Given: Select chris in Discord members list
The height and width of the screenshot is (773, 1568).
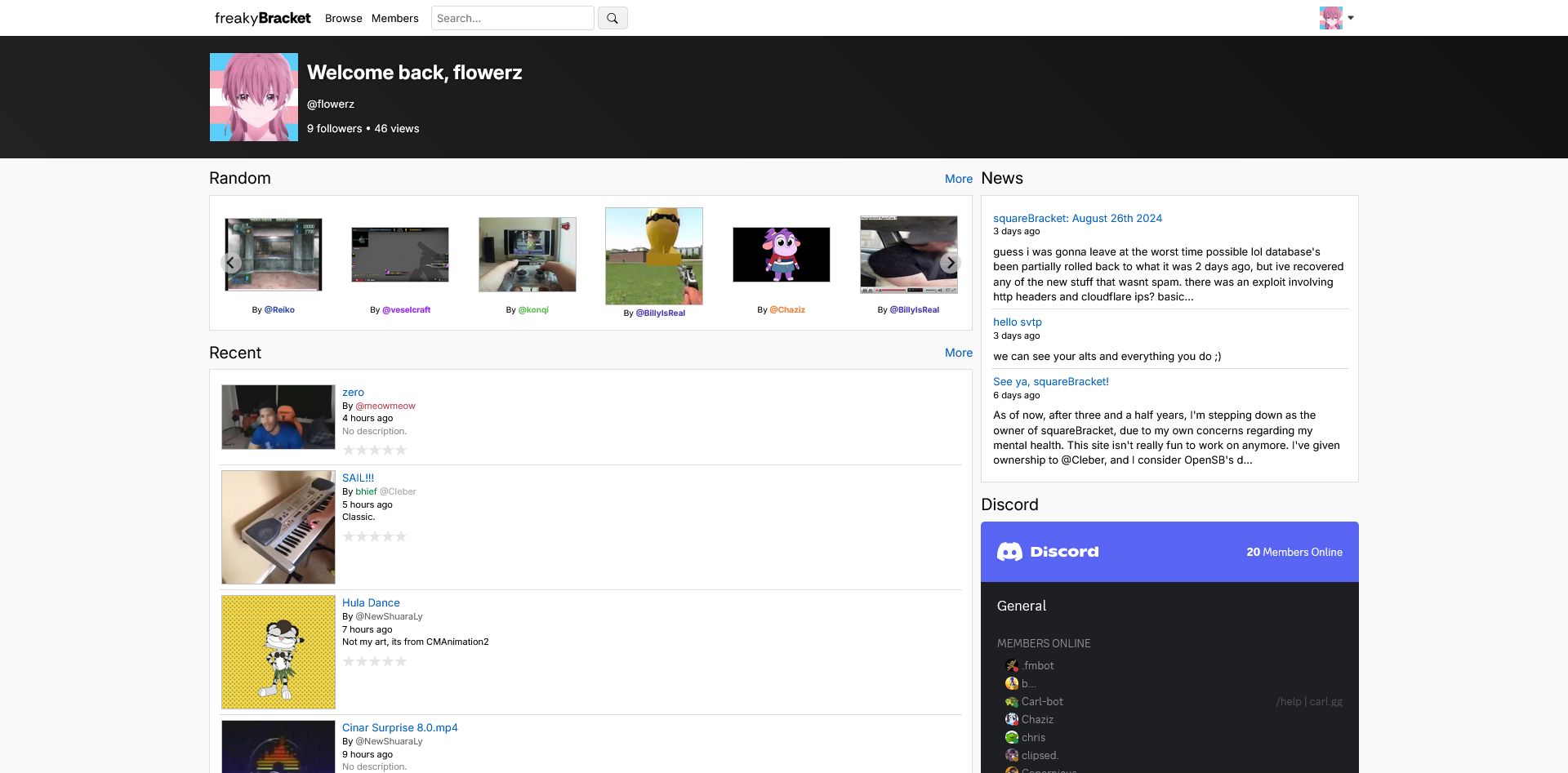Looking at the screenshot, I should (1026, 738).
